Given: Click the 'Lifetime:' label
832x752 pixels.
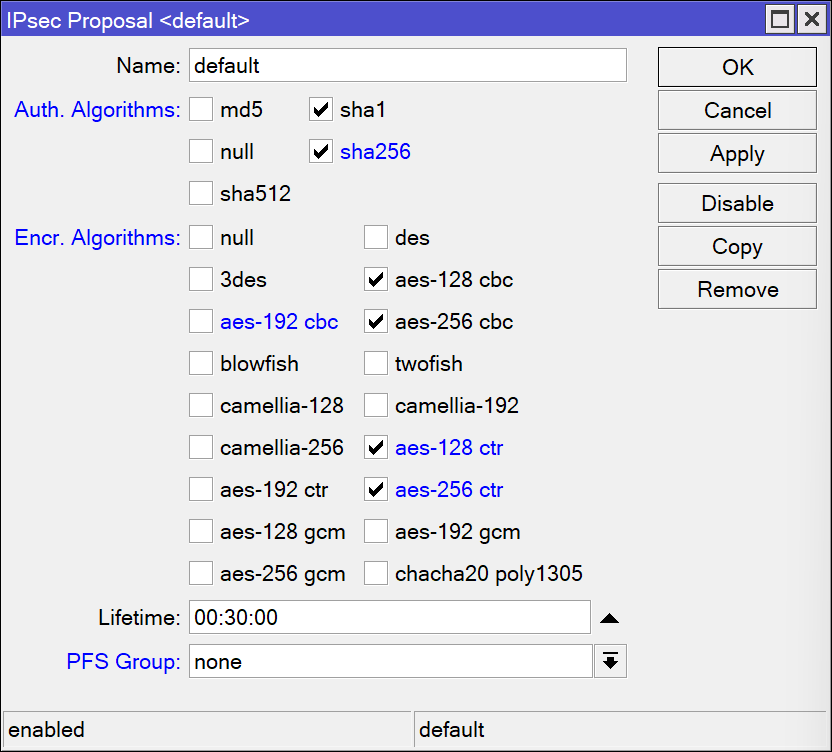Looking at the screenshot, I should 140,618.
